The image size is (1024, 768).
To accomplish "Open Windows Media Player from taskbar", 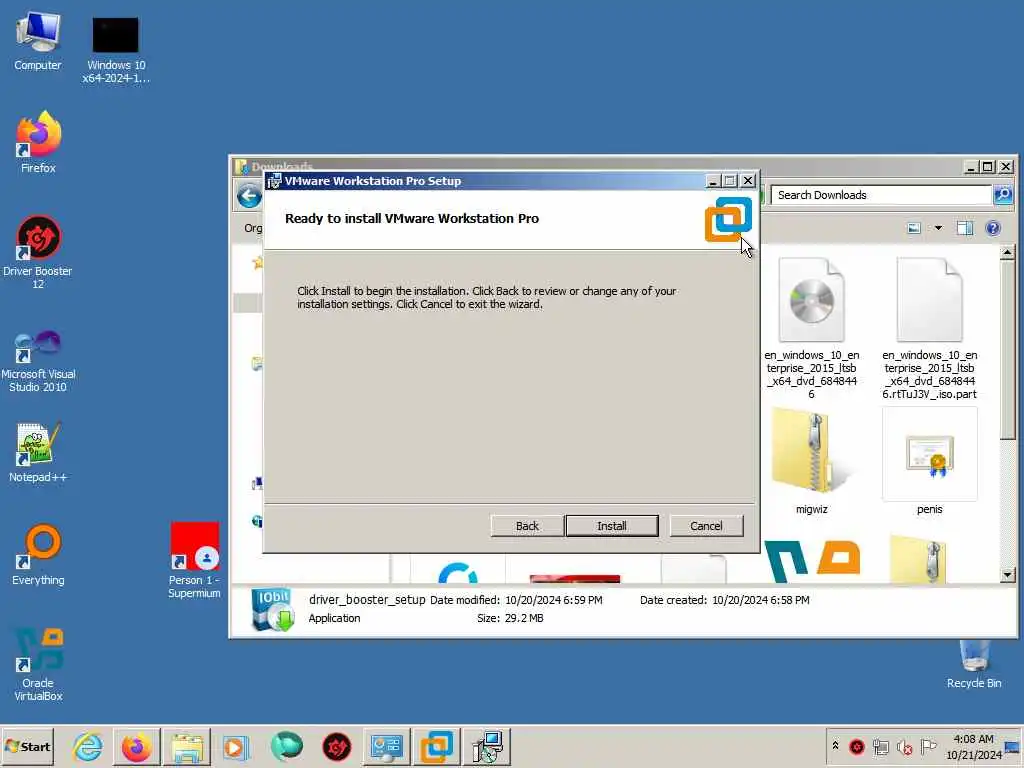I will point(235,747).
